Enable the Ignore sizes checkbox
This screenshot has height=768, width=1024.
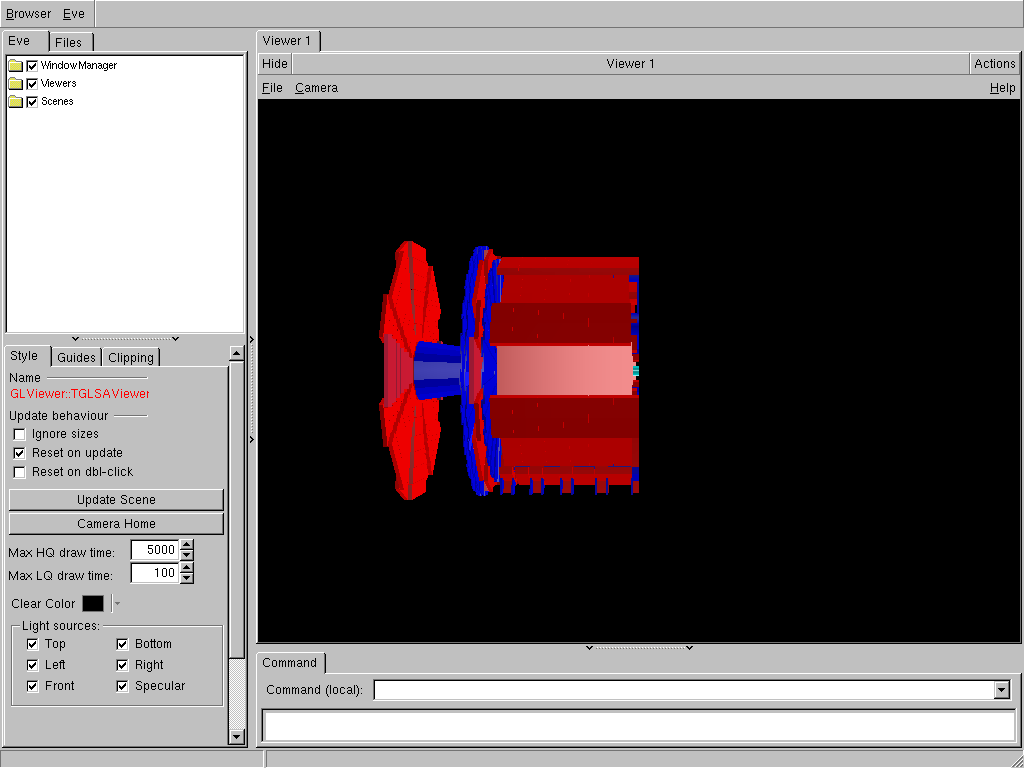click(x=20, y=434)
